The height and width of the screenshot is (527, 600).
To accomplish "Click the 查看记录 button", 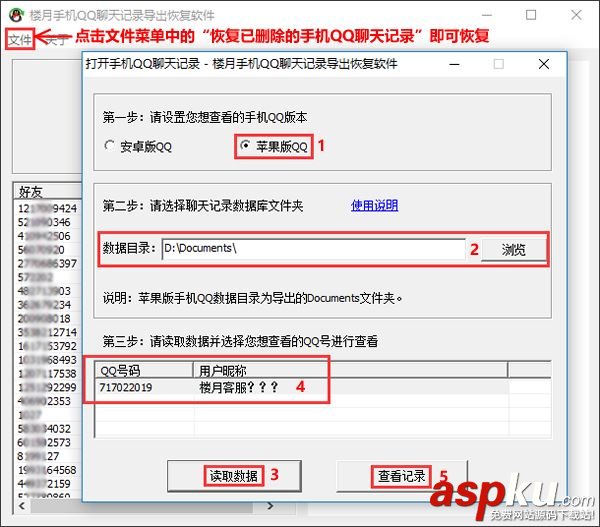I will (402, 476).
